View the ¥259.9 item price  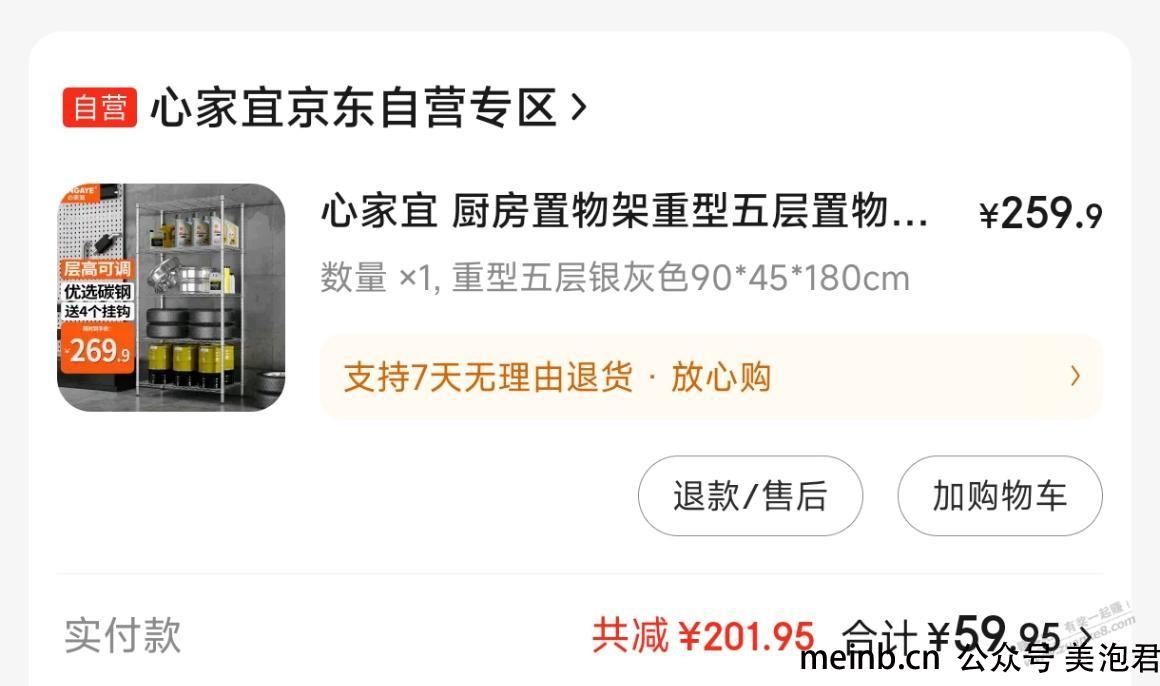(1041, 214)
